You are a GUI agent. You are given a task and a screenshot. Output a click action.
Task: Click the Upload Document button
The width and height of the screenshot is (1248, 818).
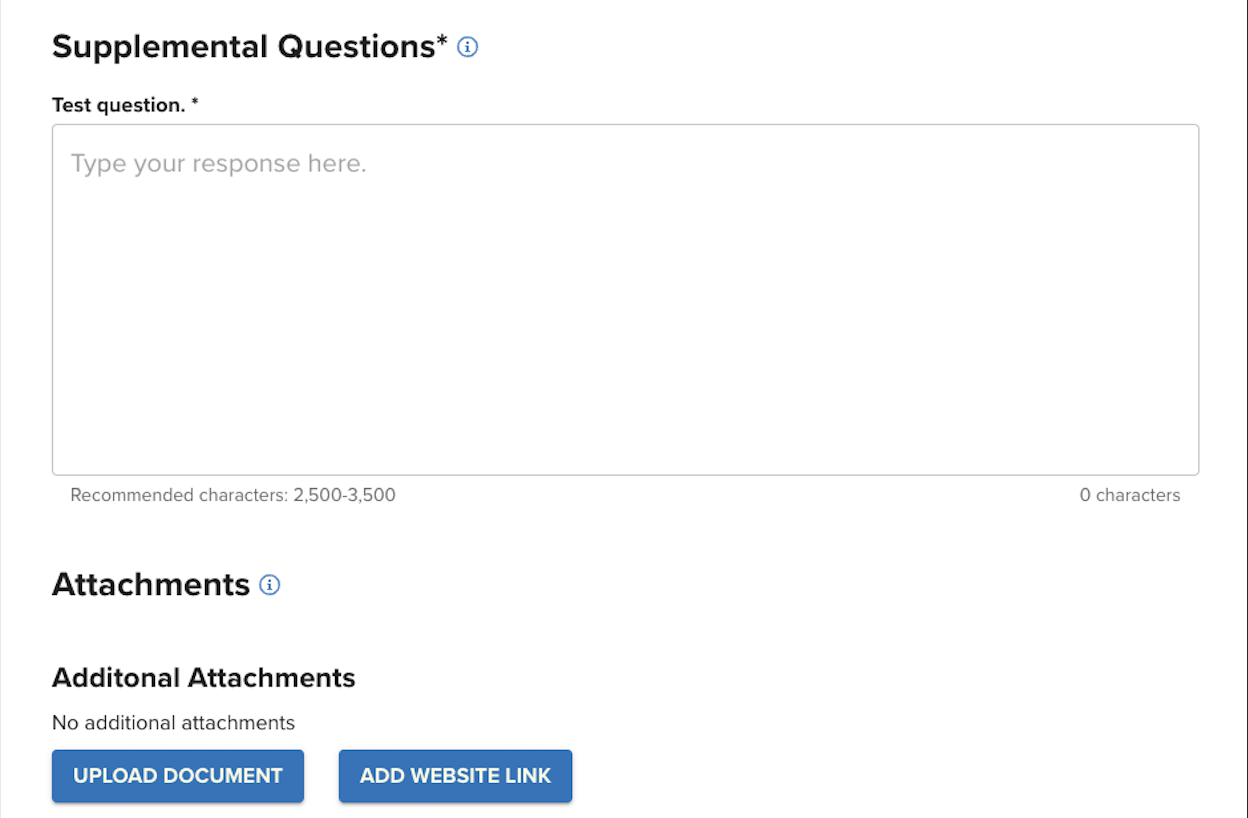178,776
